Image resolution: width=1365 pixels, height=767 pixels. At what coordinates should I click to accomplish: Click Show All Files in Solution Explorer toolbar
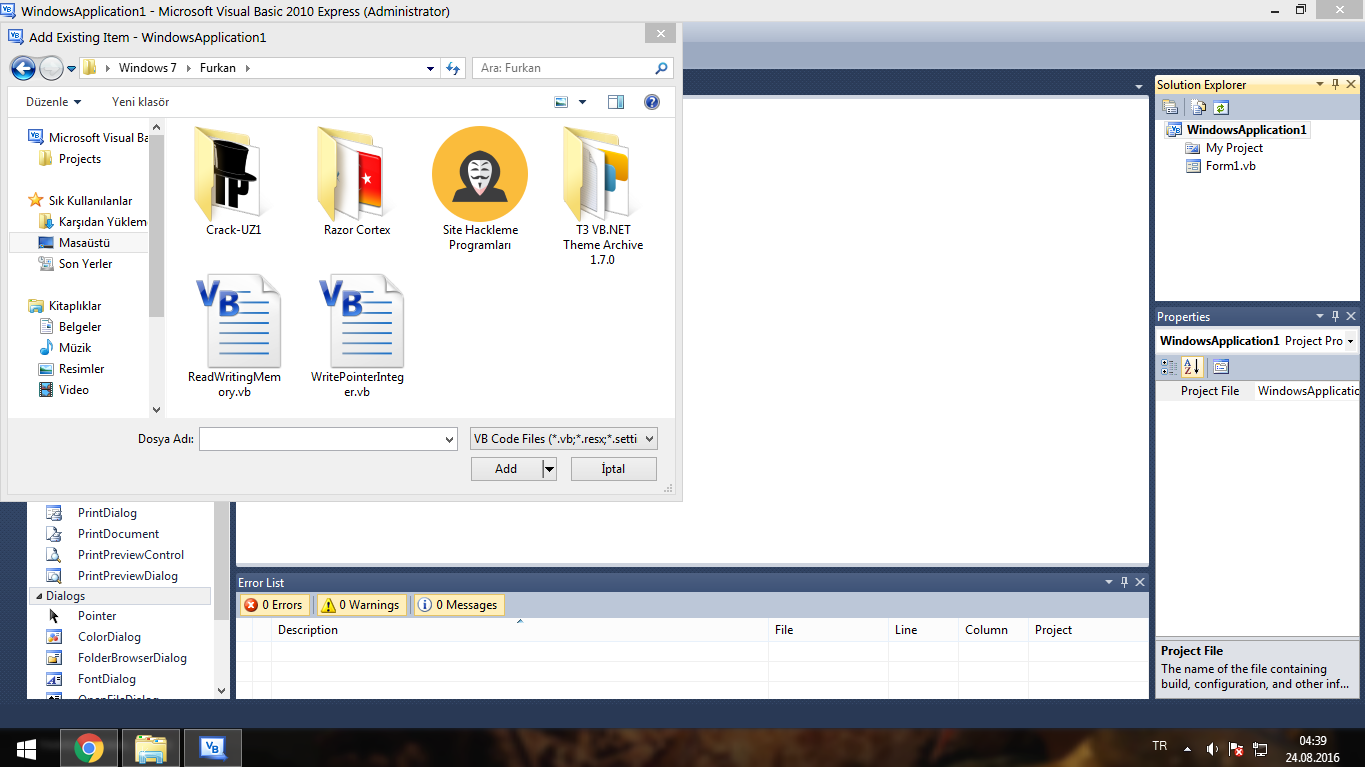point(1198,108)
